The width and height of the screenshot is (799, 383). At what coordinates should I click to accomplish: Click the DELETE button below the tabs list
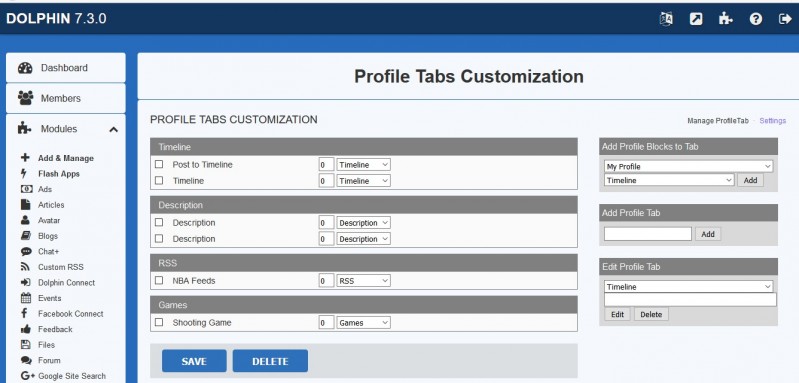click(270, 361)
